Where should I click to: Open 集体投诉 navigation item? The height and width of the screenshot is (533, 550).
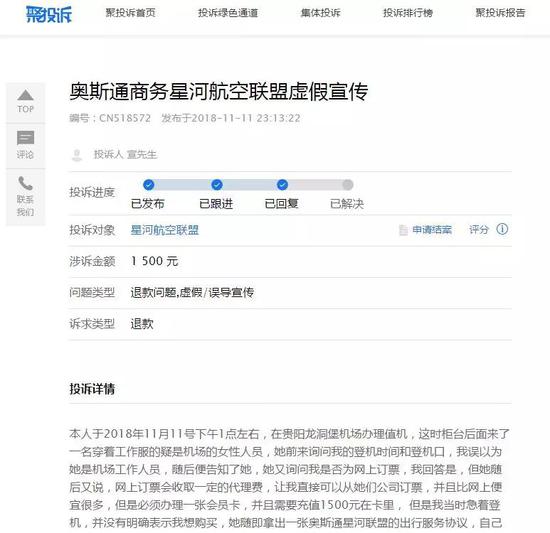[320, 13]
